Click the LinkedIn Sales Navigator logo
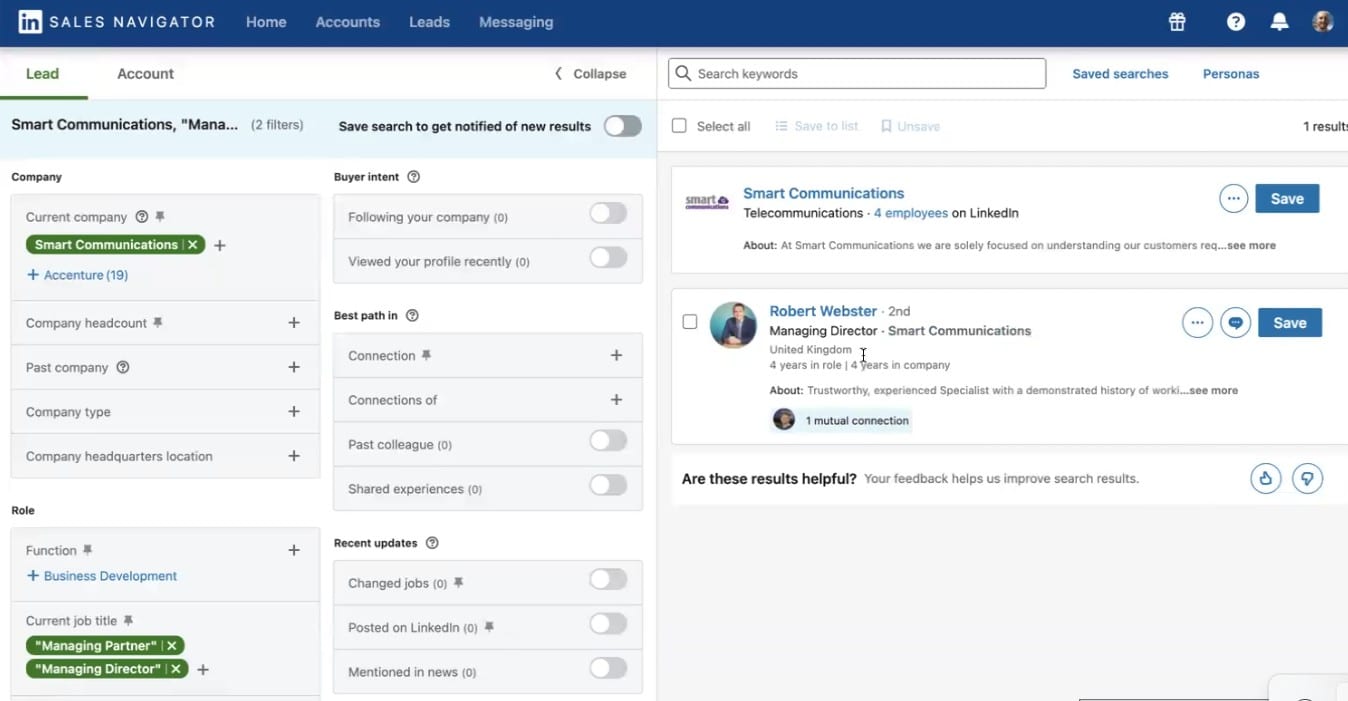This screenshot has width=1348, height=701. (116, 22)
